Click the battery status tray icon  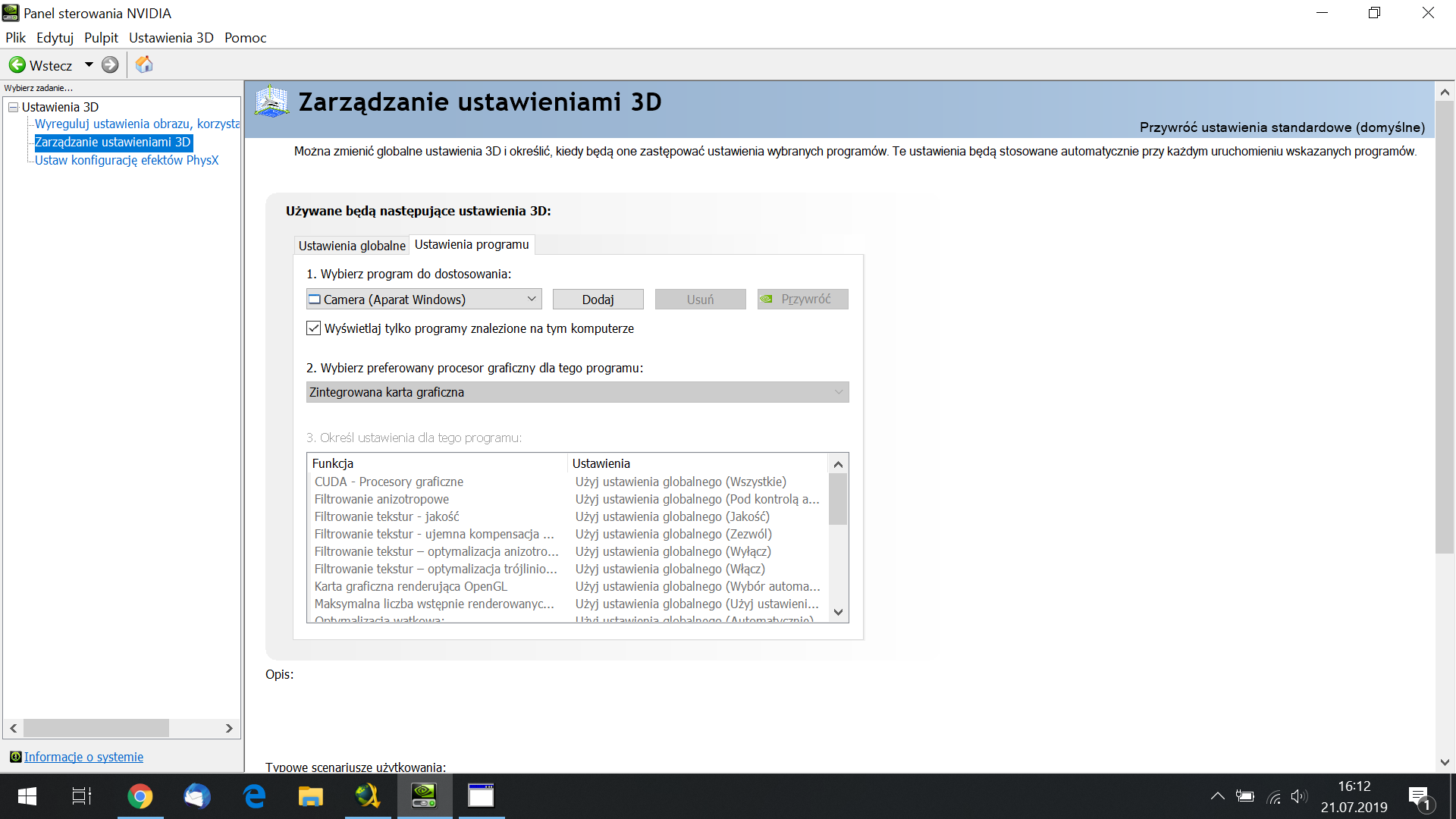coord(1245,796)
